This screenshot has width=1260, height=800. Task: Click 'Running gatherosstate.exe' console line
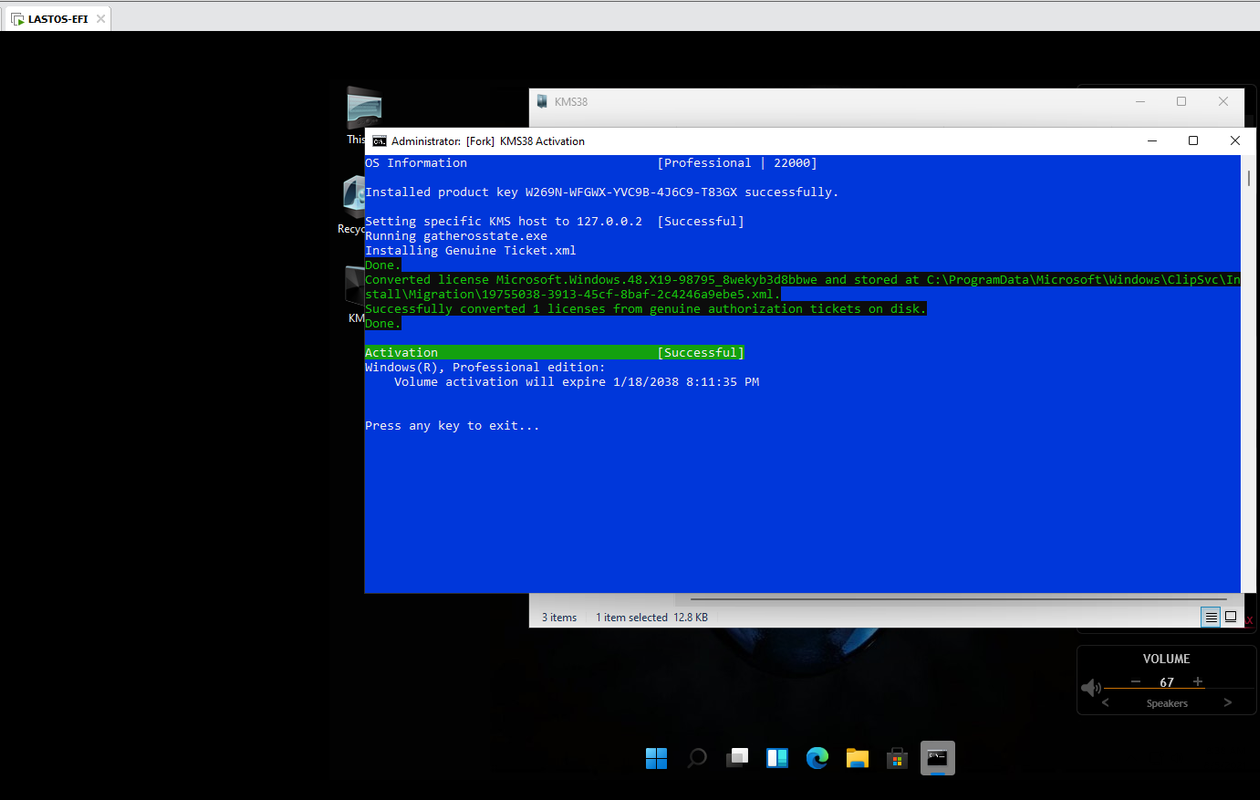456,236
